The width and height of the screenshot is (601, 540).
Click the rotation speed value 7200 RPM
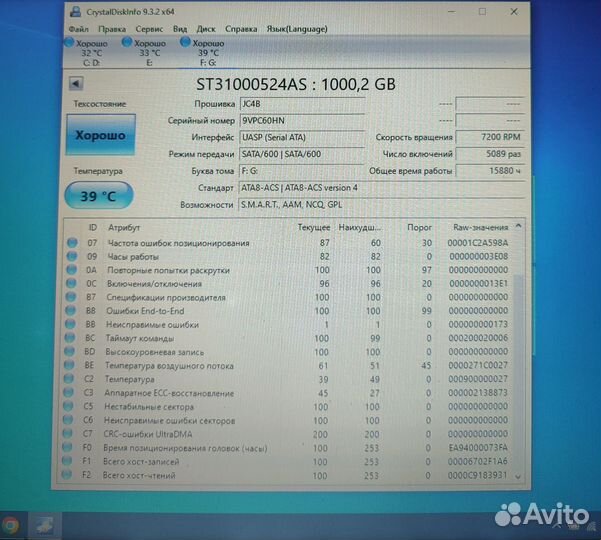point(489,137)
